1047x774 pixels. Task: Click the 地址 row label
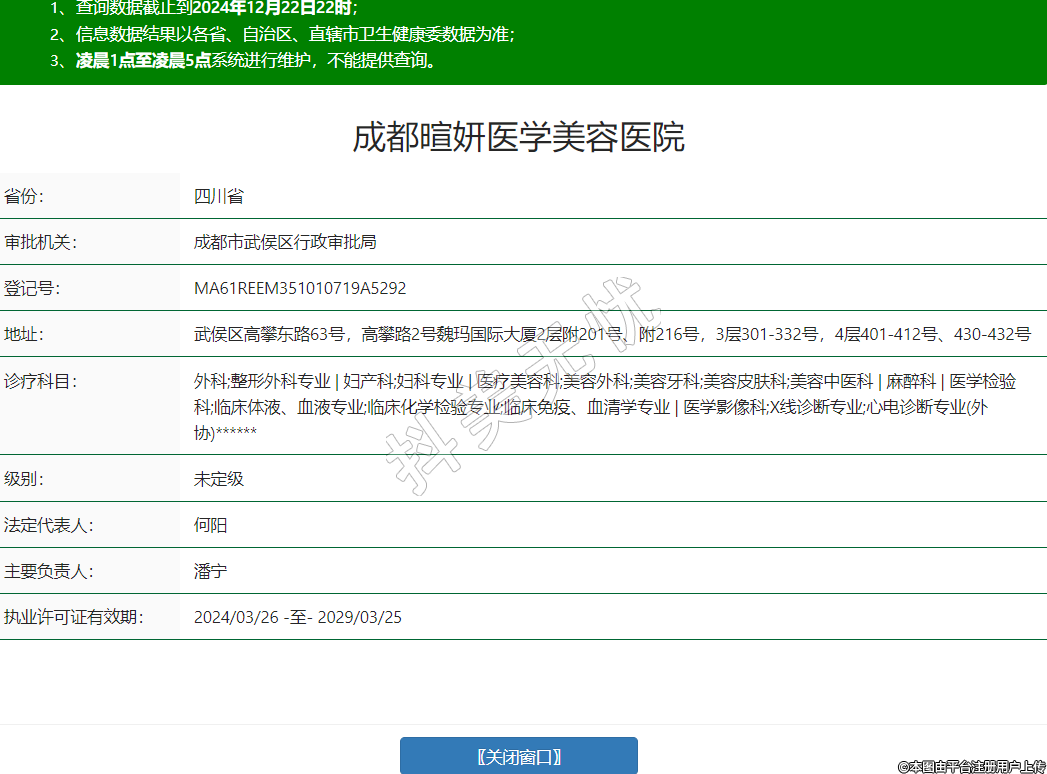[25, 334]
